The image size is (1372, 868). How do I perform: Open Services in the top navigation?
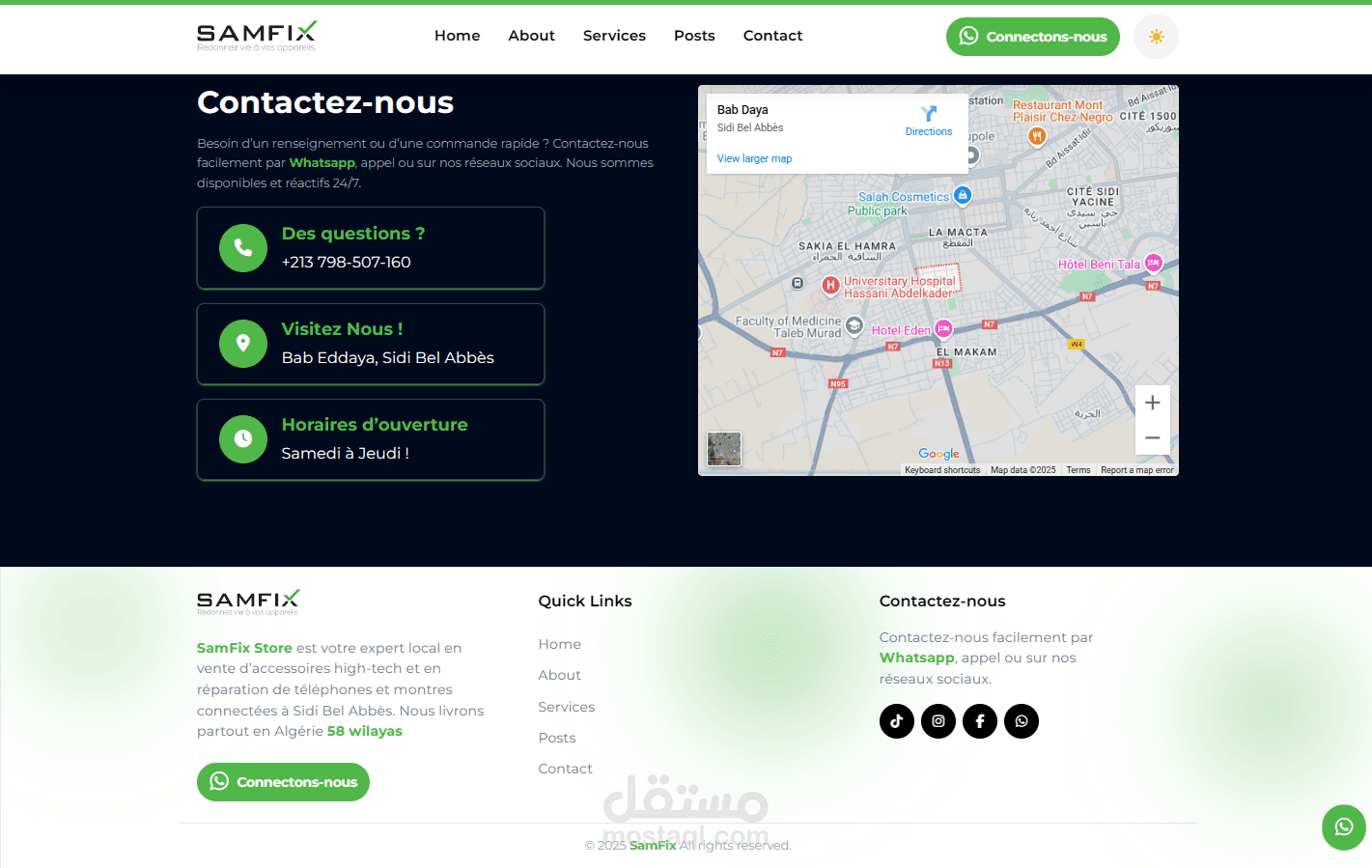pyautogui.click(x=614, y=36)
